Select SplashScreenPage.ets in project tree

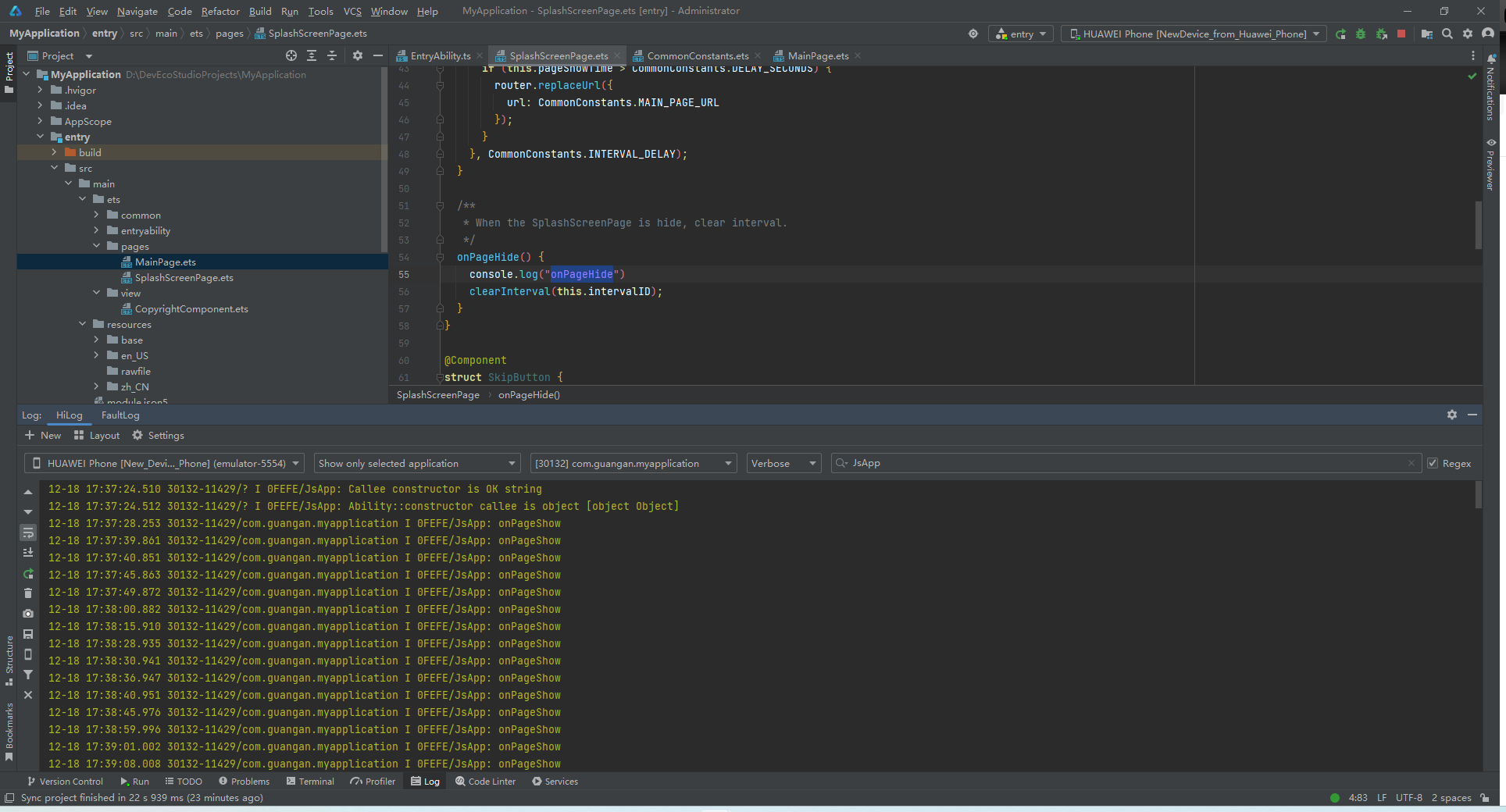[x=184, y=277]
